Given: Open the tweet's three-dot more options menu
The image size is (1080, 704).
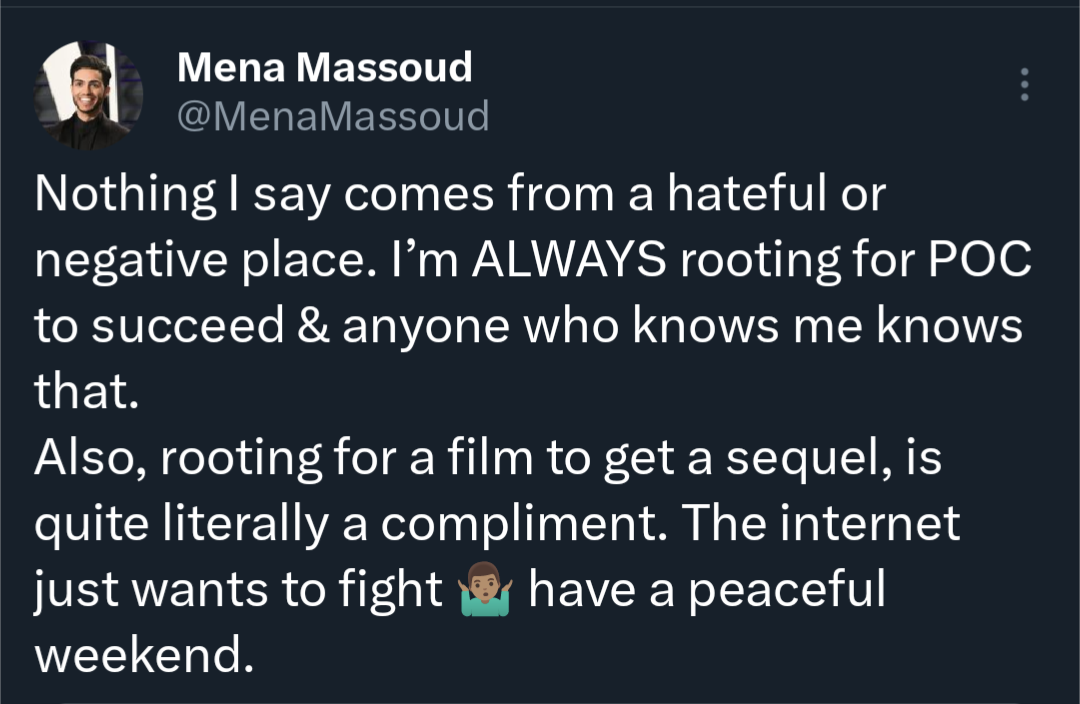Looking at the screenshot, I should point(1023,85).
